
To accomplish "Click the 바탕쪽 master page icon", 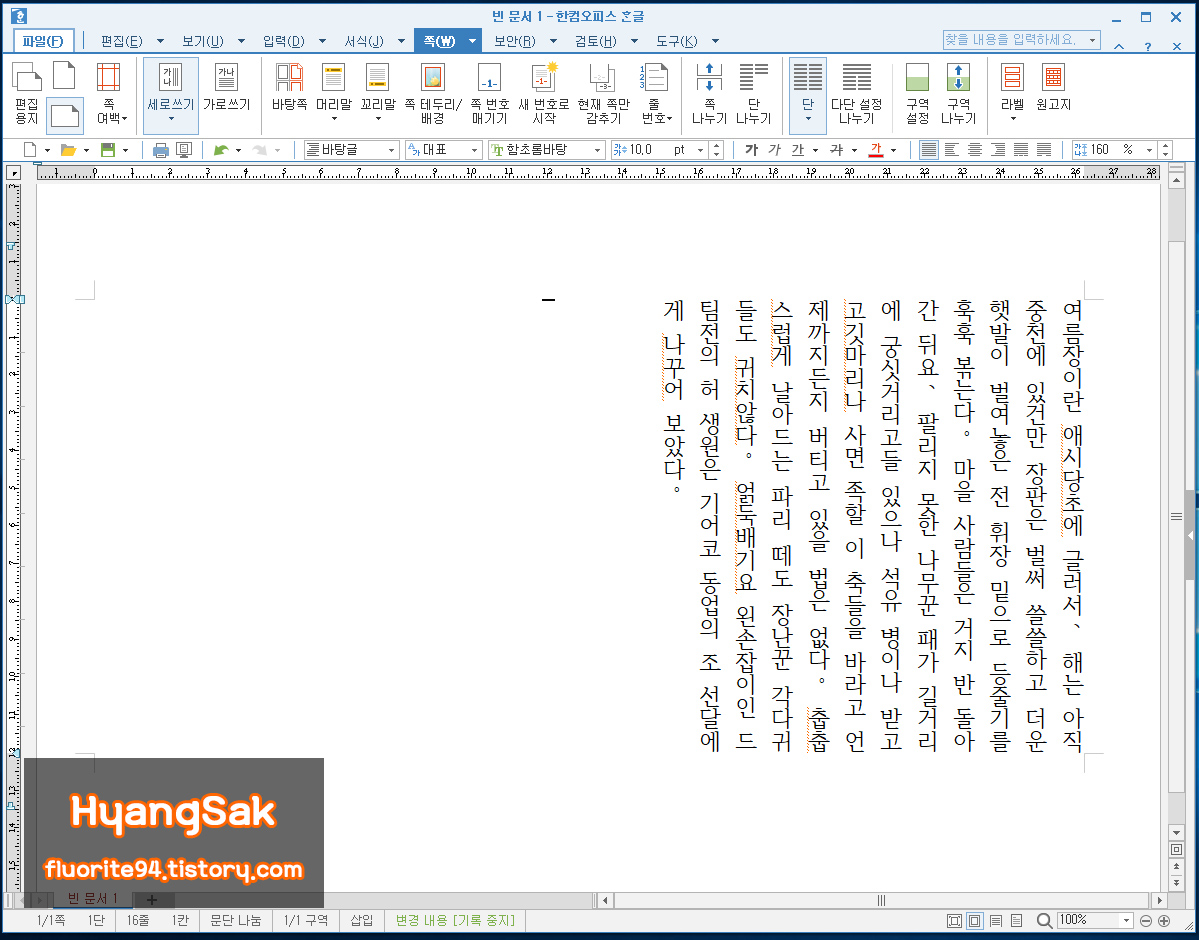I will click(289, 87).
